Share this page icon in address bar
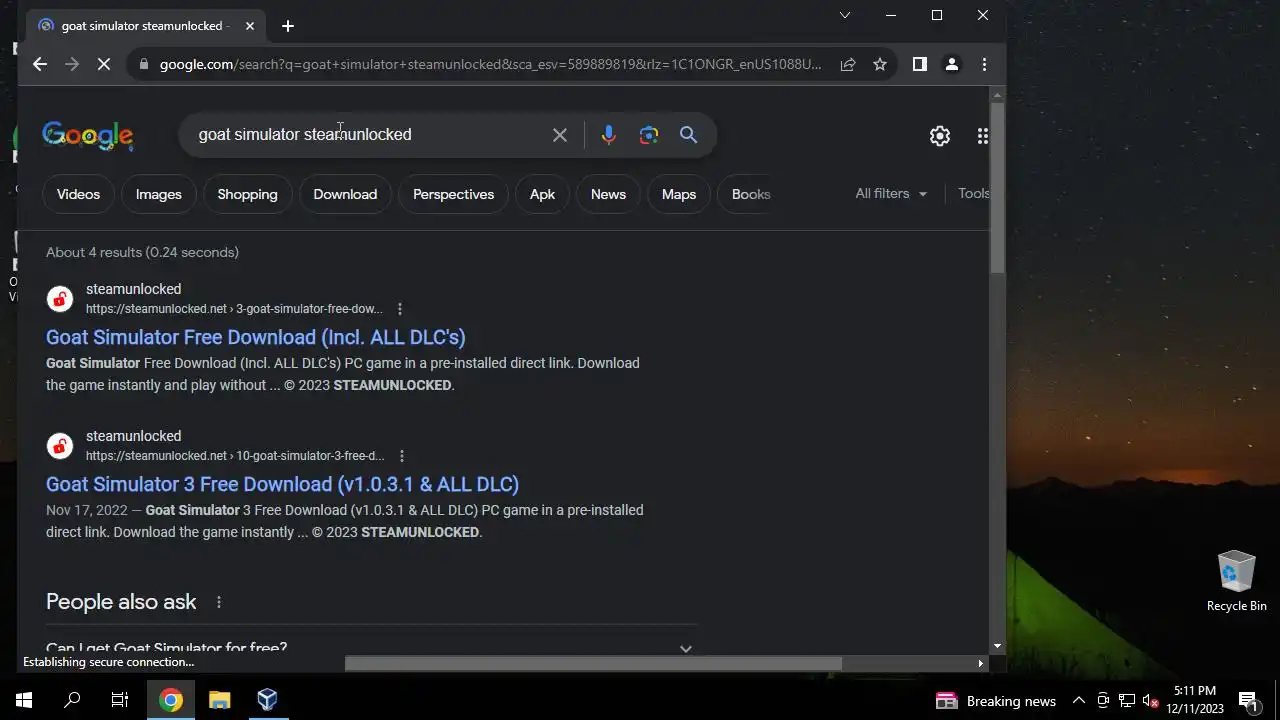Image resolution: width=1280 pixels, height=720 pixels. (x=848, y=64)
